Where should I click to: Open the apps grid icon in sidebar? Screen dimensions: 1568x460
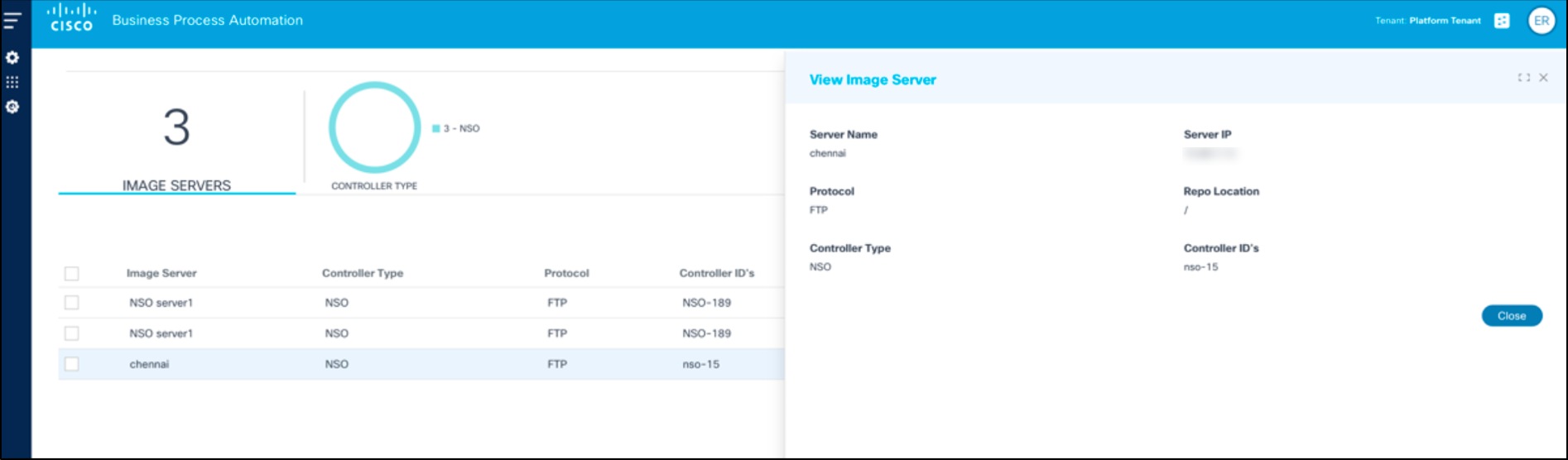[12, 82]
